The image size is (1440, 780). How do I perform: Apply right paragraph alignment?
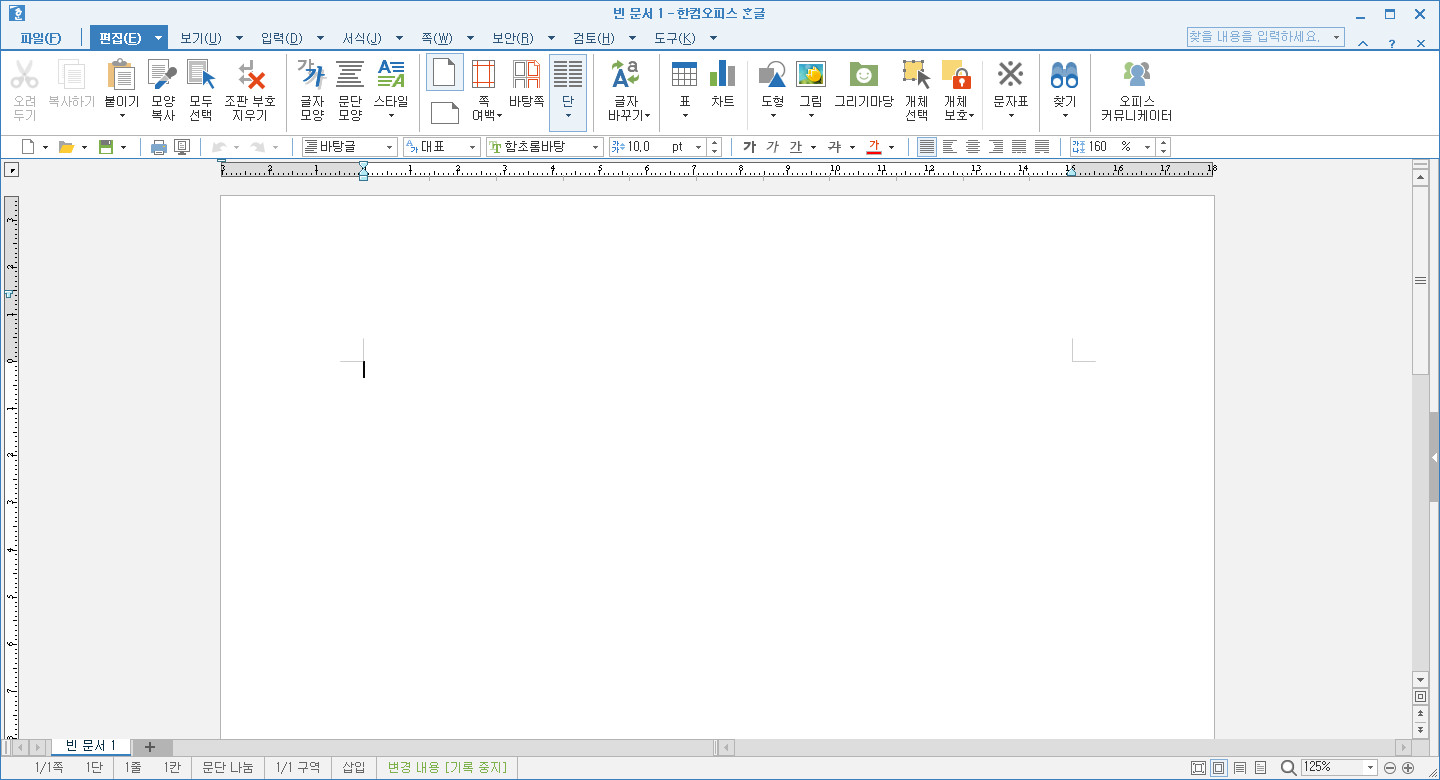point(996,147)
